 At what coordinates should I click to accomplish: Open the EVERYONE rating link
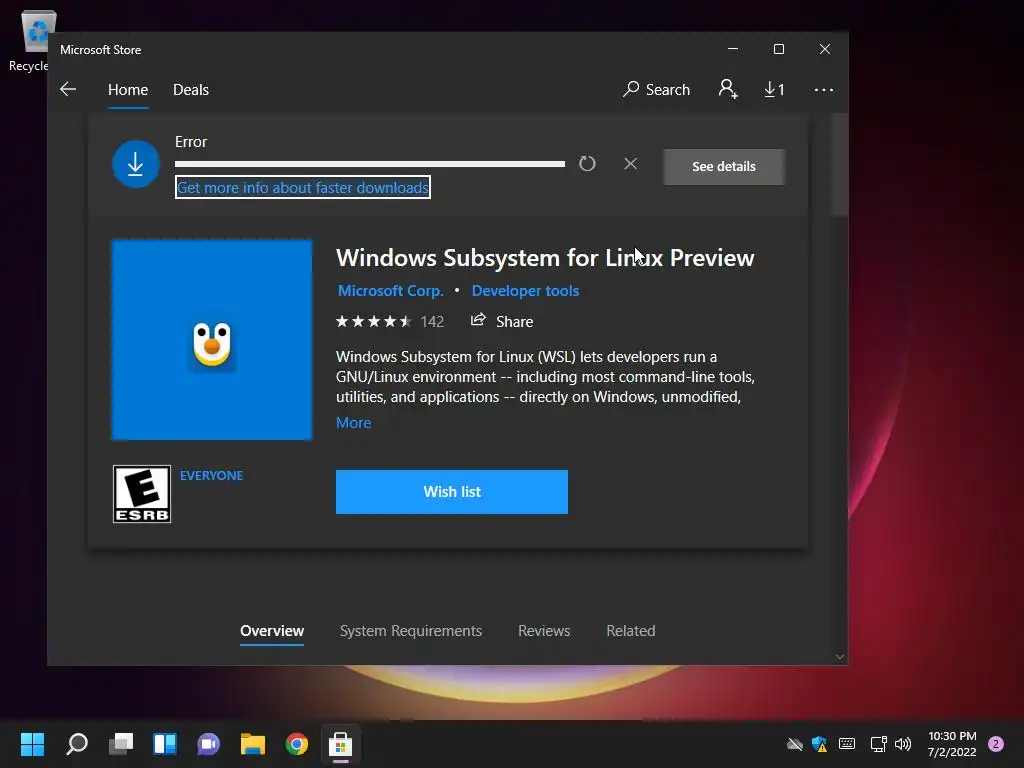pos(212,475)
